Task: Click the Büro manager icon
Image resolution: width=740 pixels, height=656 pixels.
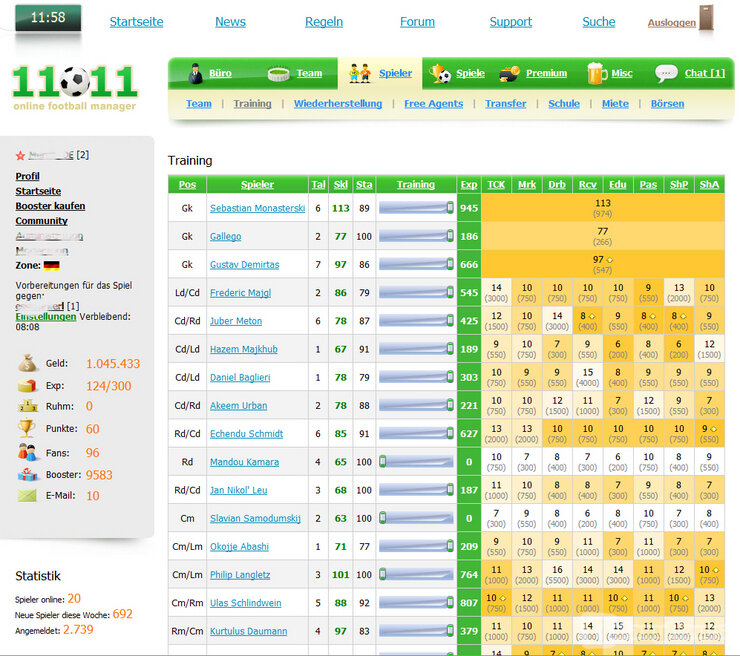Action: click(195, 74)
